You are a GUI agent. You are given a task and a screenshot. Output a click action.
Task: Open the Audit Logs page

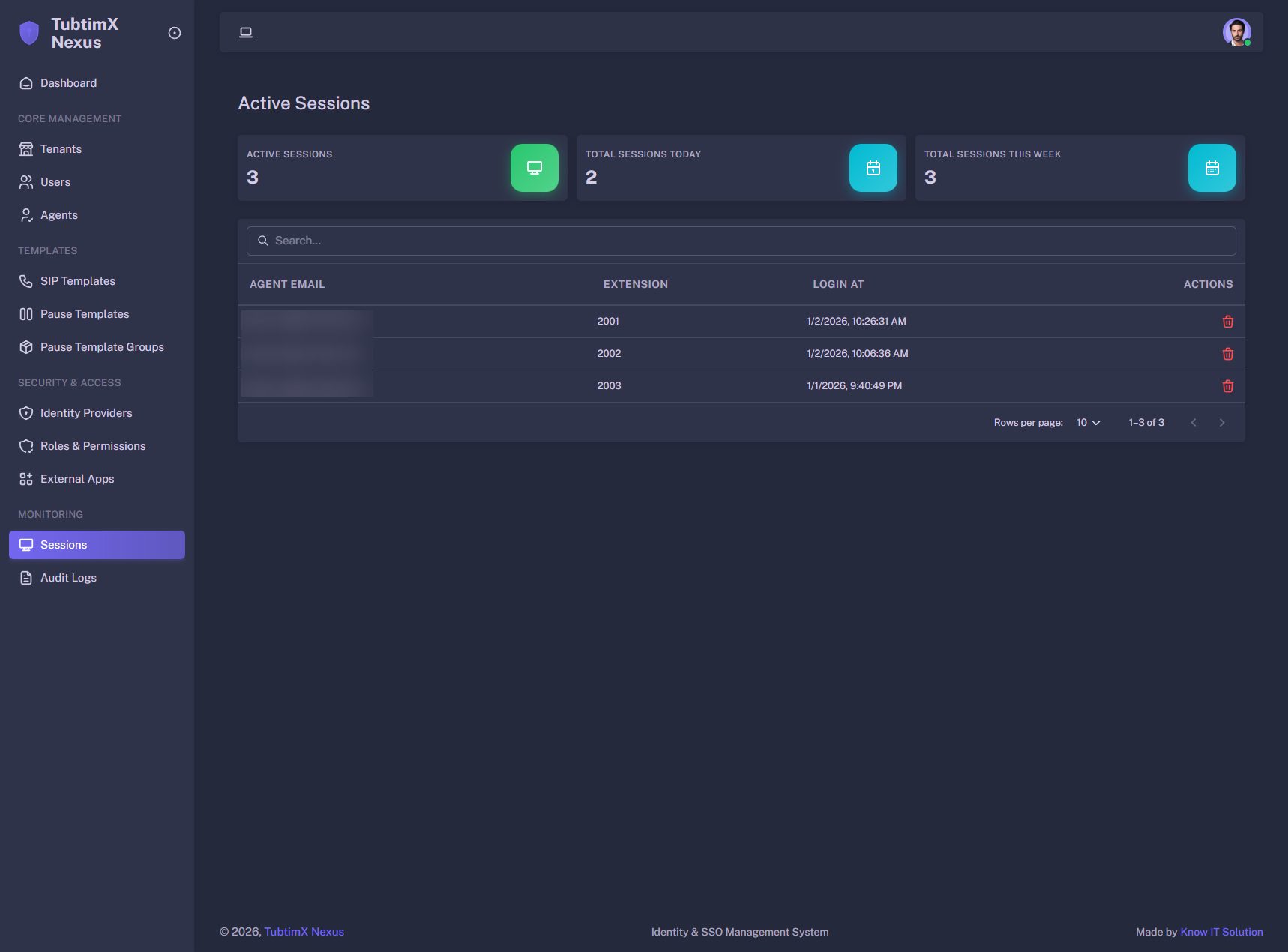(68, 578)
